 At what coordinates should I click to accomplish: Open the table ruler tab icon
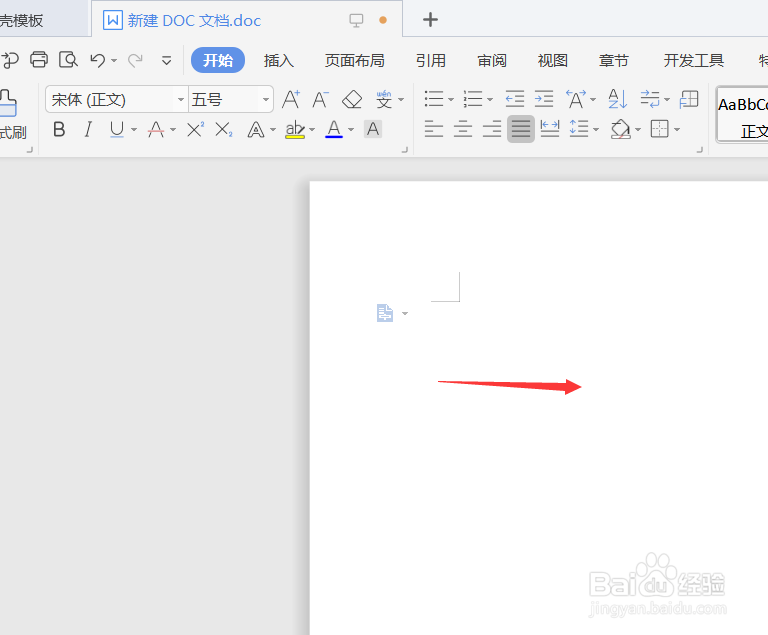coord(689,99)
